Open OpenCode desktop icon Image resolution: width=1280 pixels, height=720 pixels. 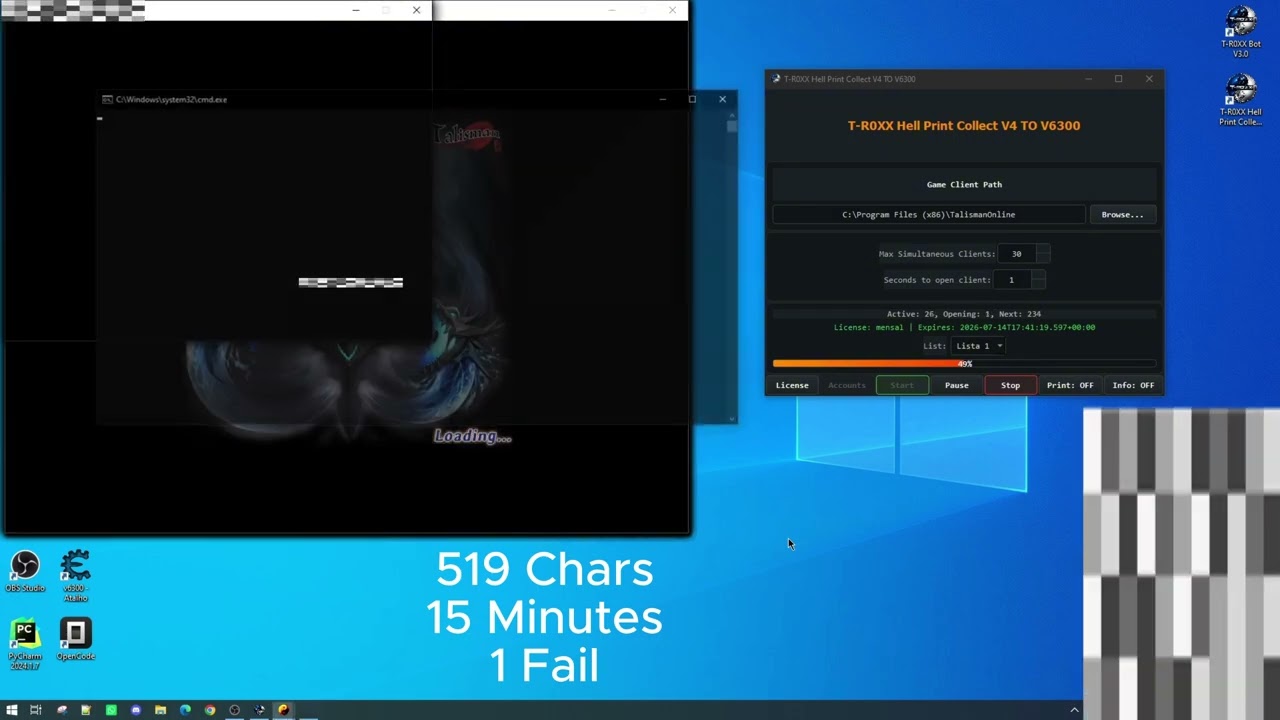tap(76, 640)
